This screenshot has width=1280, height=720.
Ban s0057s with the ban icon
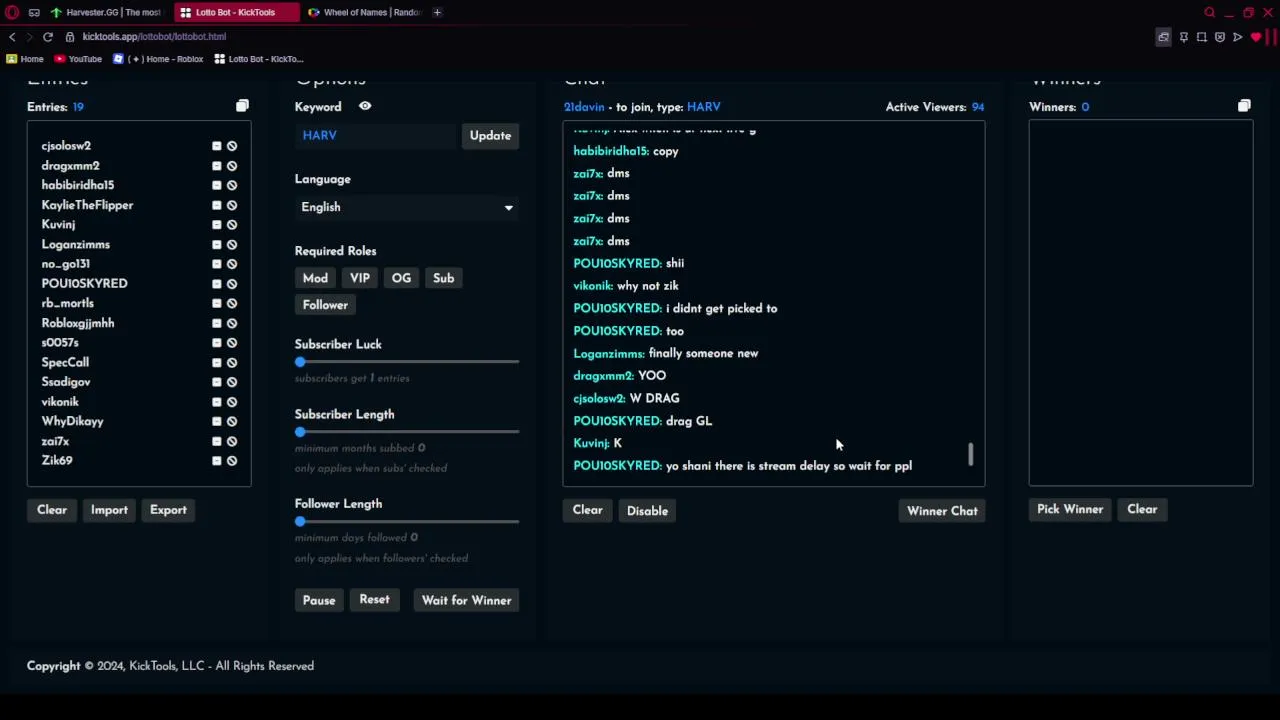tap(232, 343)
